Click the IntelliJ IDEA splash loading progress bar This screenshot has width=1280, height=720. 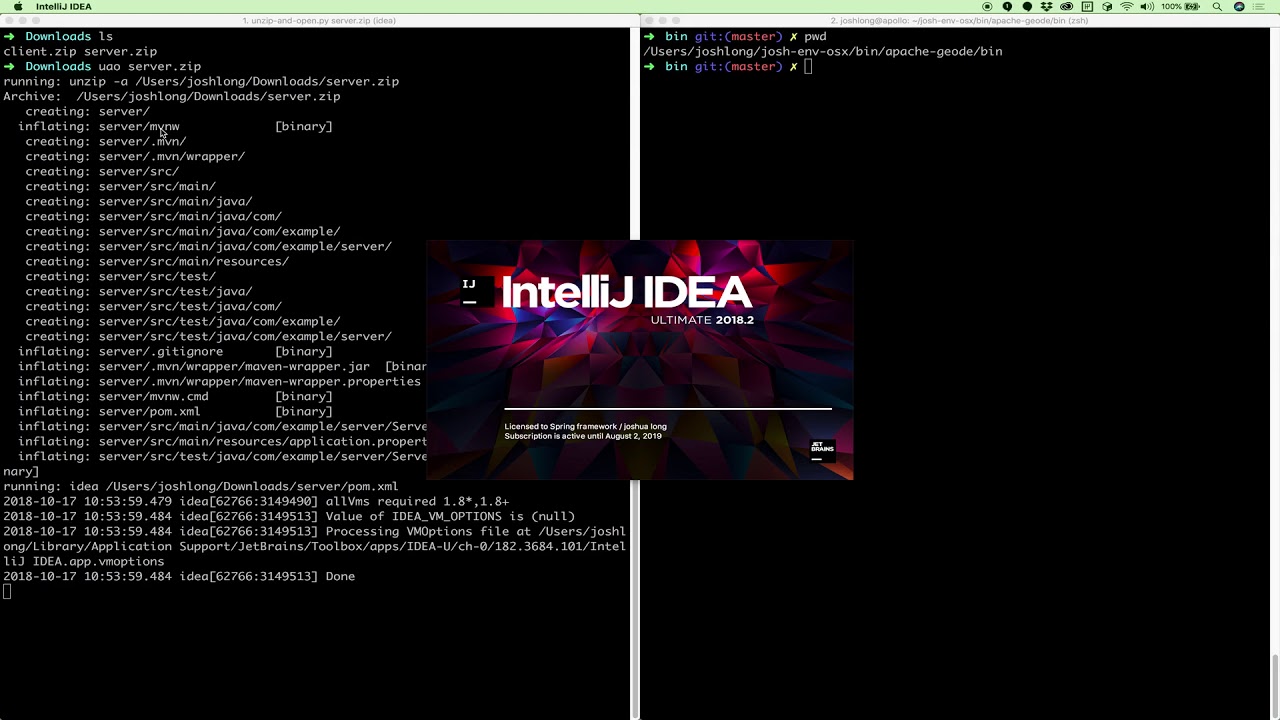[668, 408]
